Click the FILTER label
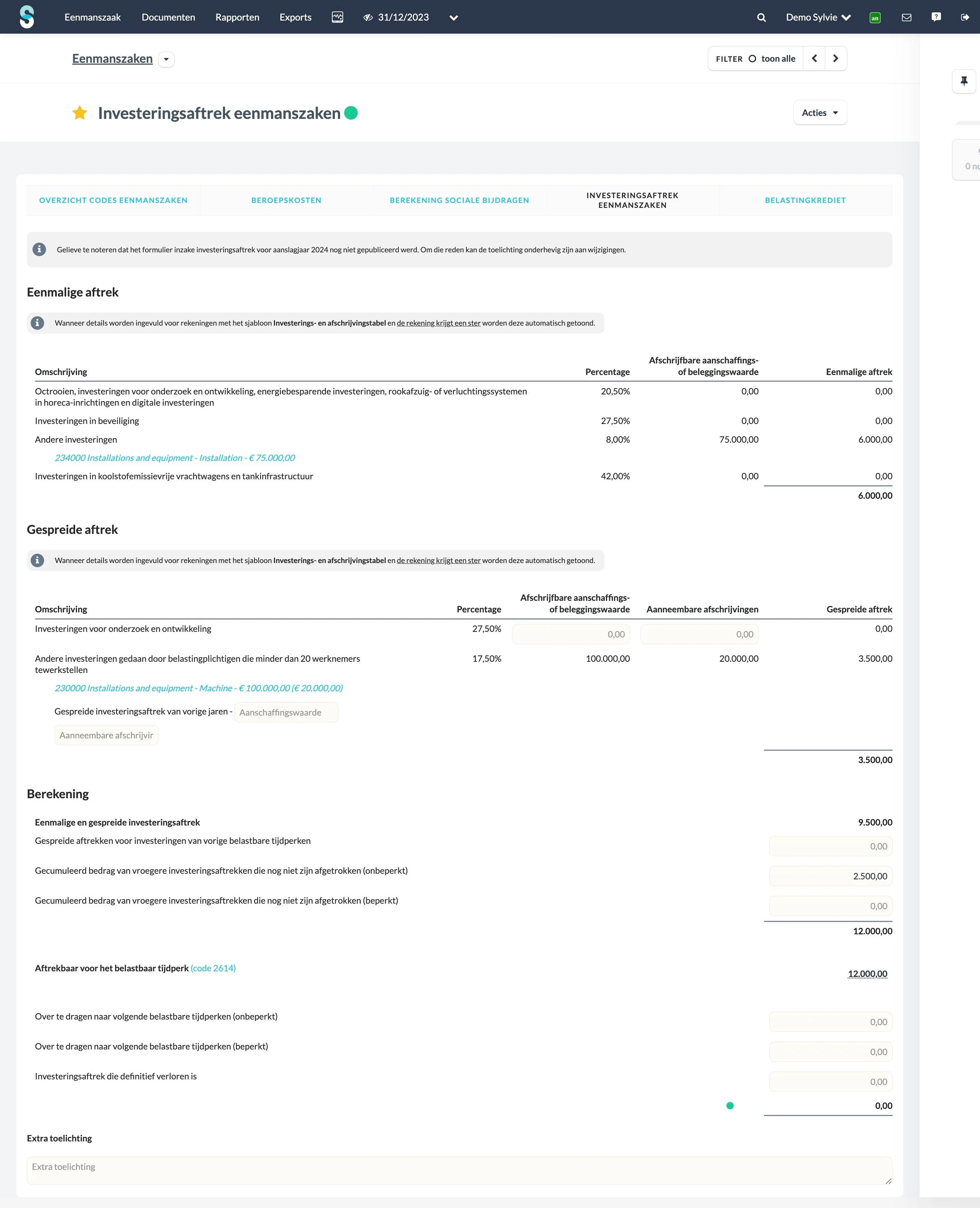The width and height of the screenshot is (980, 1208). (x=729, y=59)
